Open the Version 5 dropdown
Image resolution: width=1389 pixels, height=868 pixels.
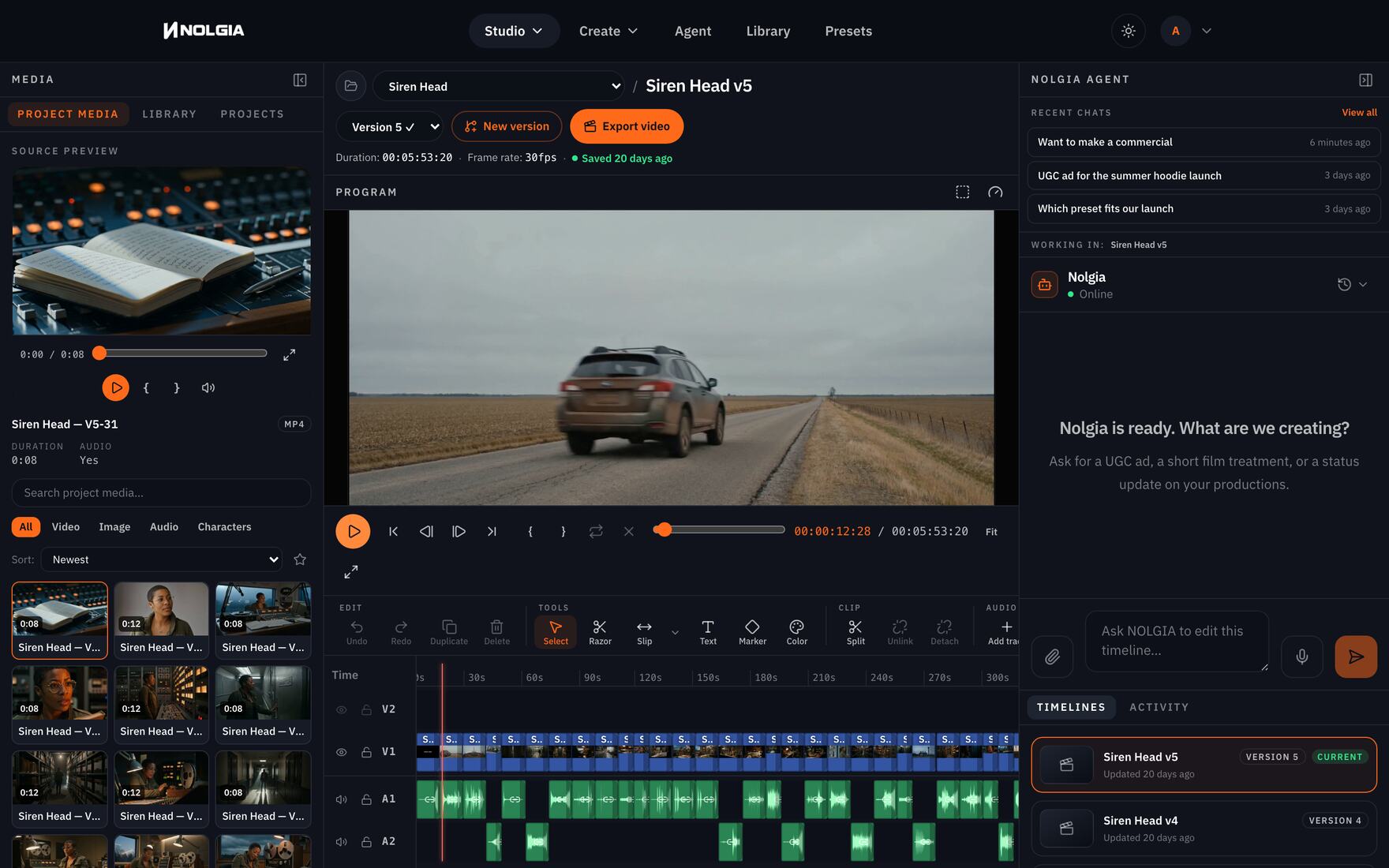389,126
